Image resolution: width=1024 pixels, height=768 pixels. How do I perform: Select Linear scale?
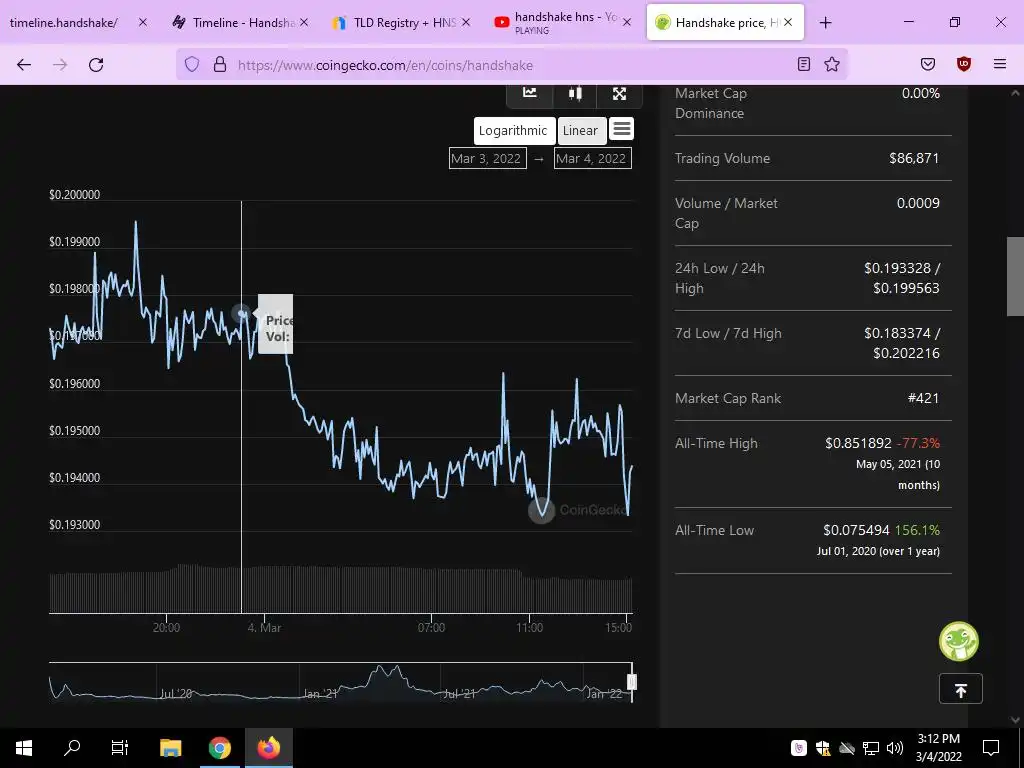coord(581,131)
